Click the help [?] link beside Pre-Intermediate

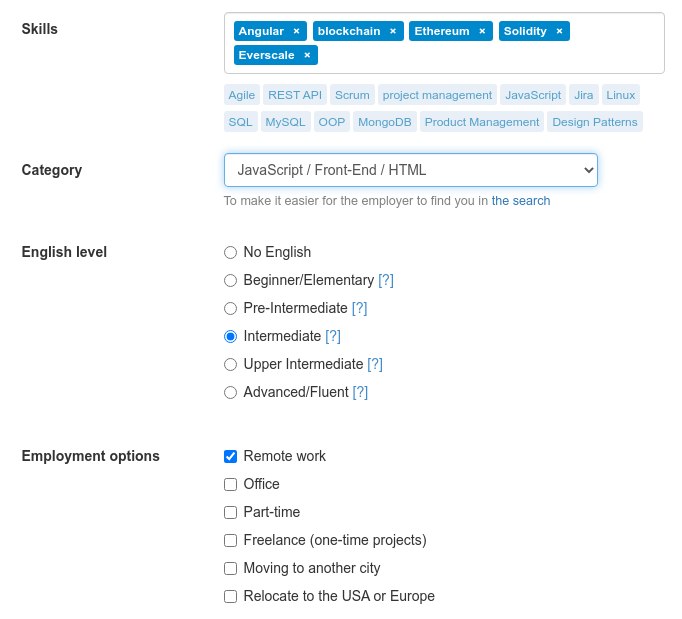[x=360, y=308]
